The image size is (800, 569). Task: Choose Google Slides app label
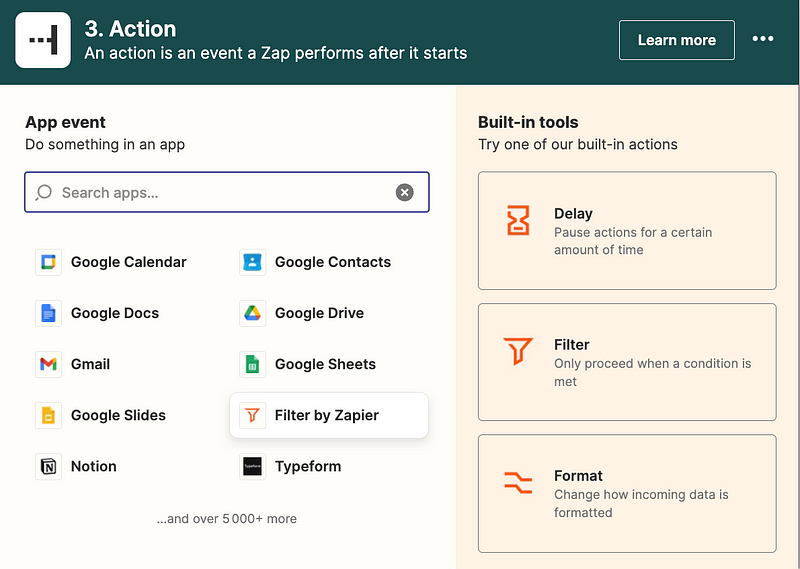[118, 415]
